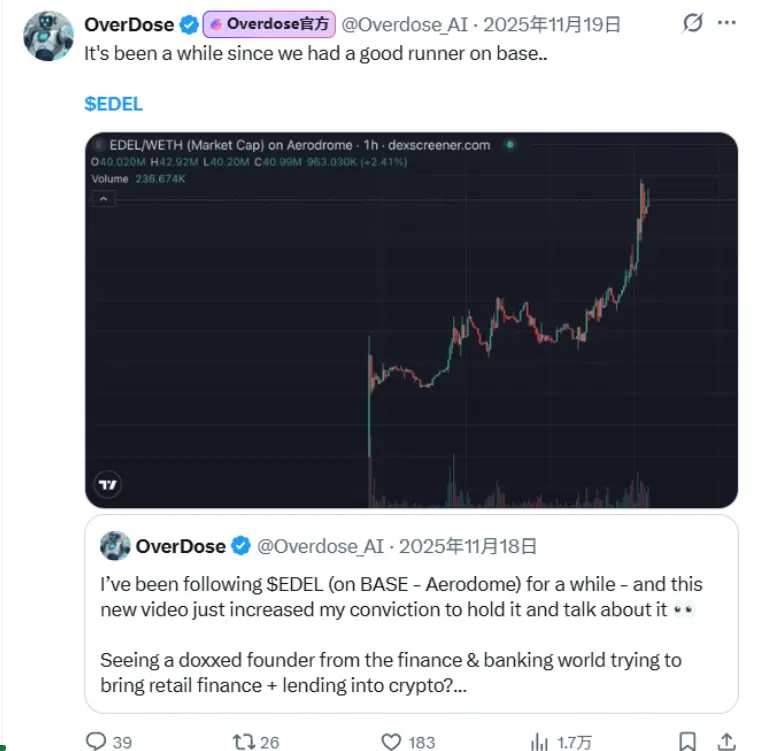Open the view count analytics icon
The height and width of the screenshot is (751, 776).
pyautogui.click(x=539, y=741)
